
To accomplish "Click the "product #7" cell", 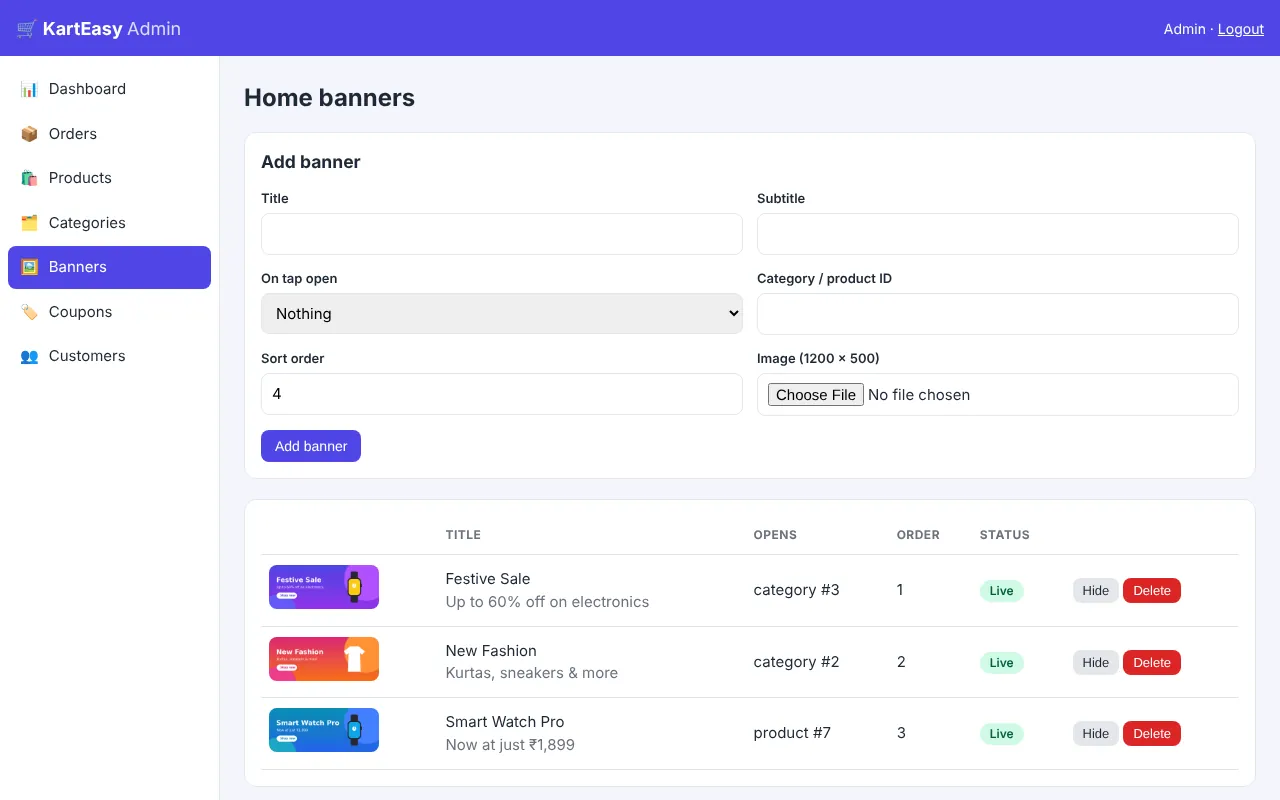I will click(793, 733).
